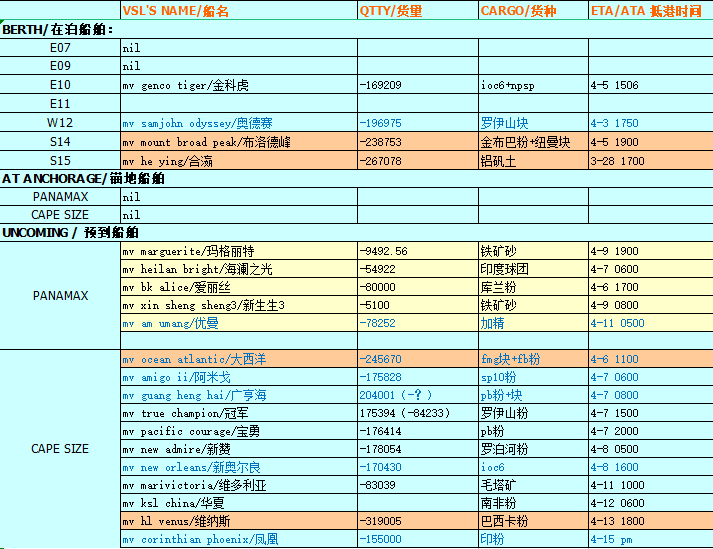Select berth cell E07

pyautogui.click(x=60, y=48)
